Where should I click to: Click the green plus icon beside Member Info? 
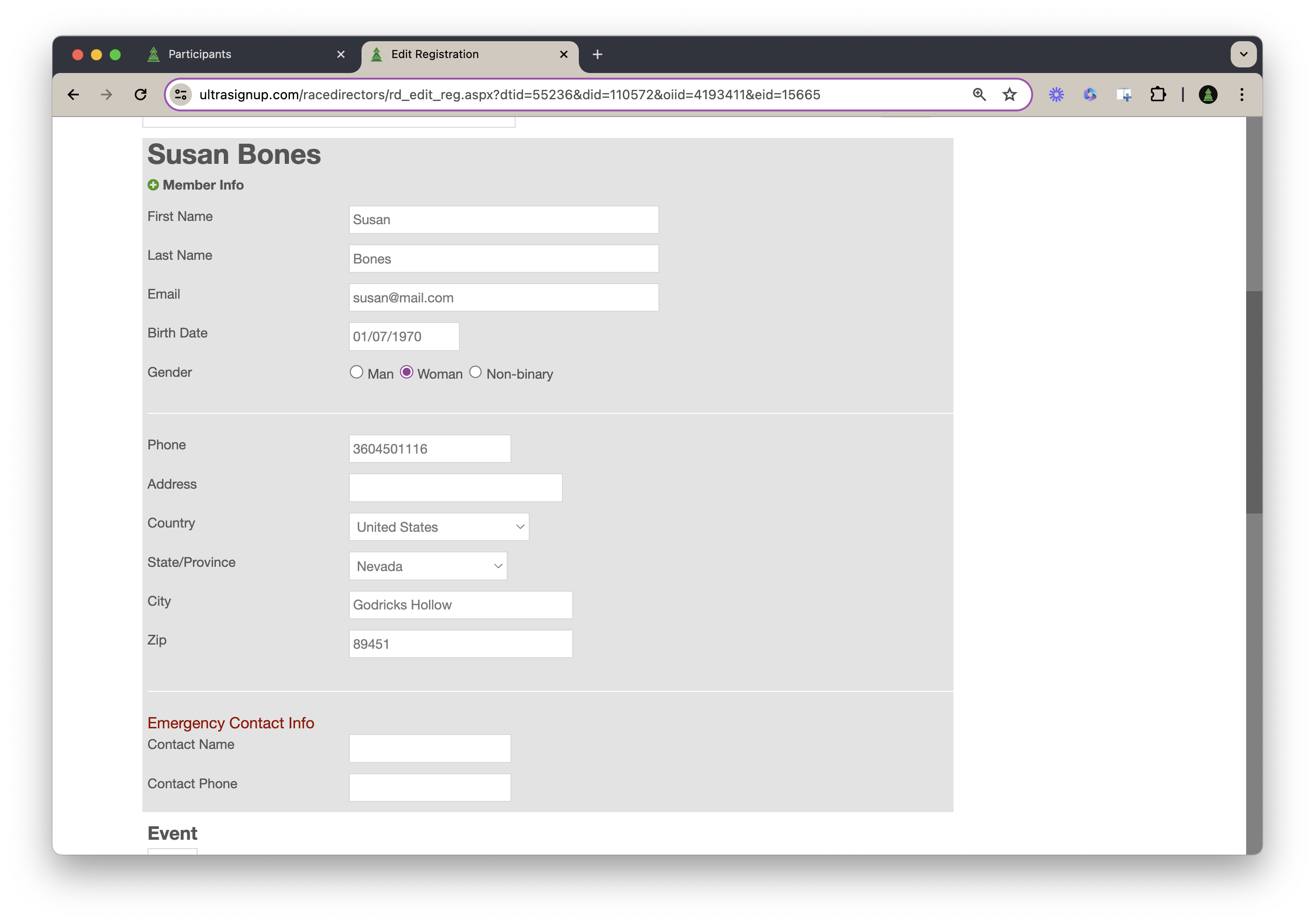click(153, 185)
